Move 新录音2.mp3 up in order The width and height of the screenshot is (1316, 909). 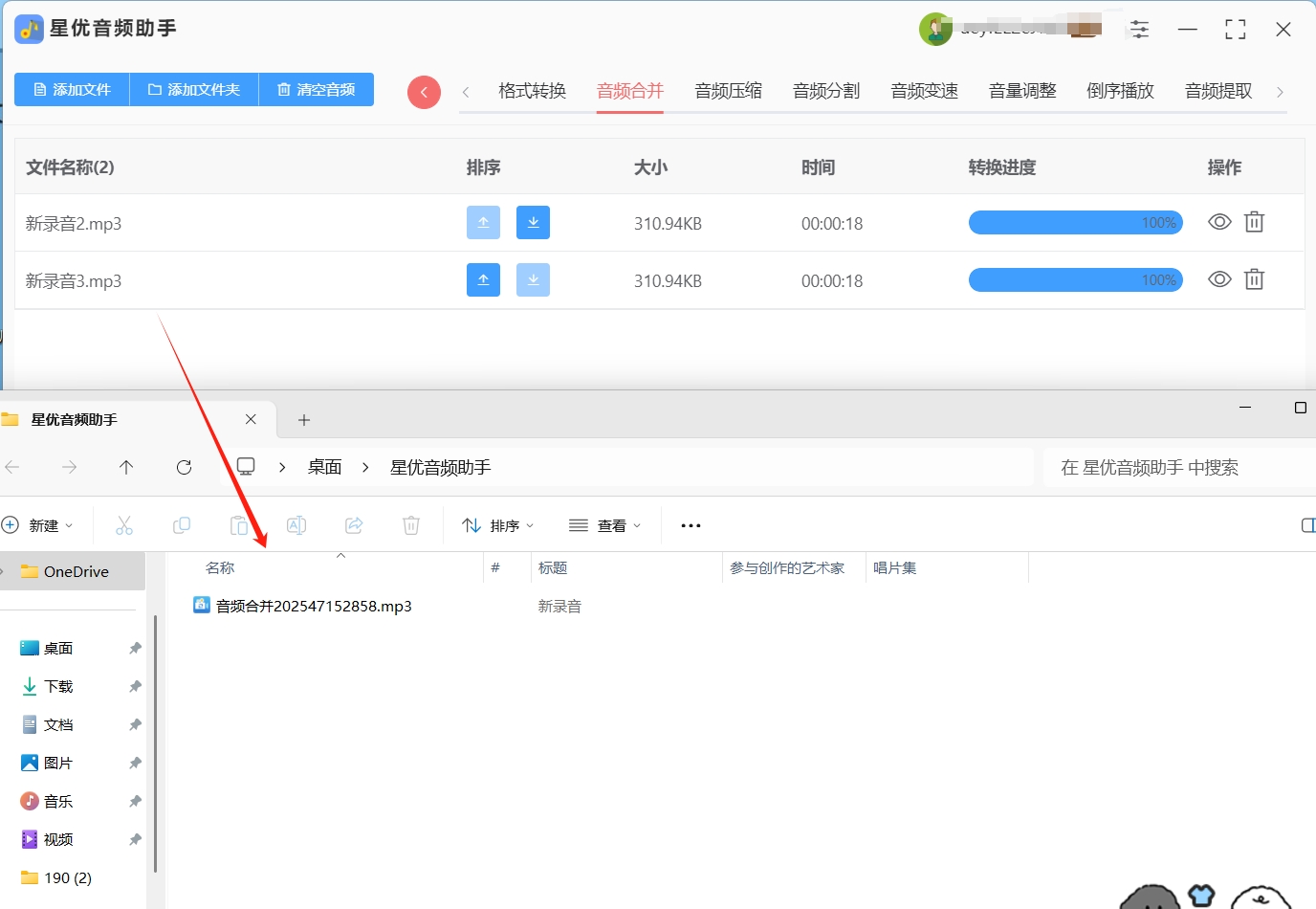point(483,223)
